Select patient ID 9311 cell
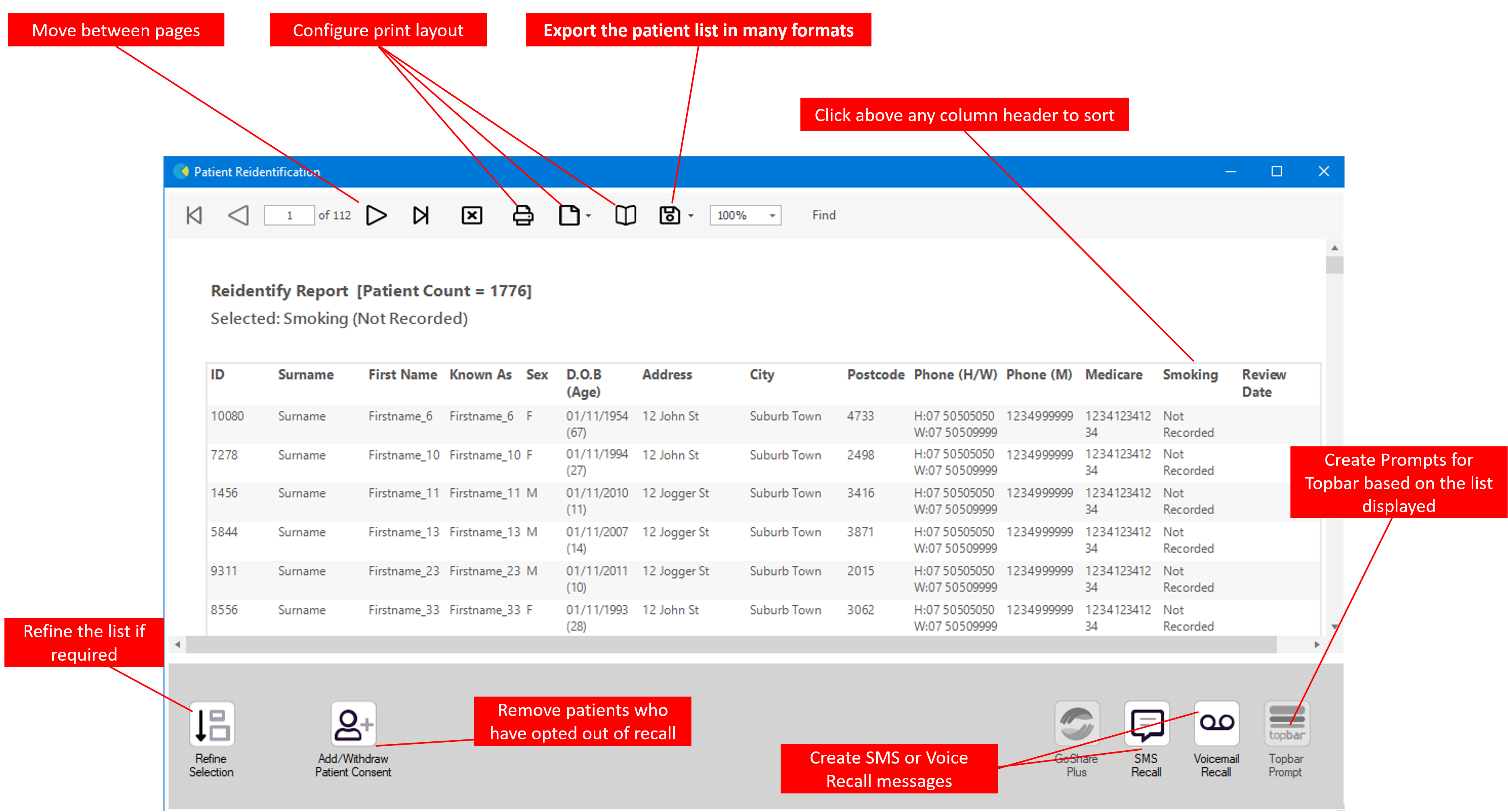 click(224, 571)
